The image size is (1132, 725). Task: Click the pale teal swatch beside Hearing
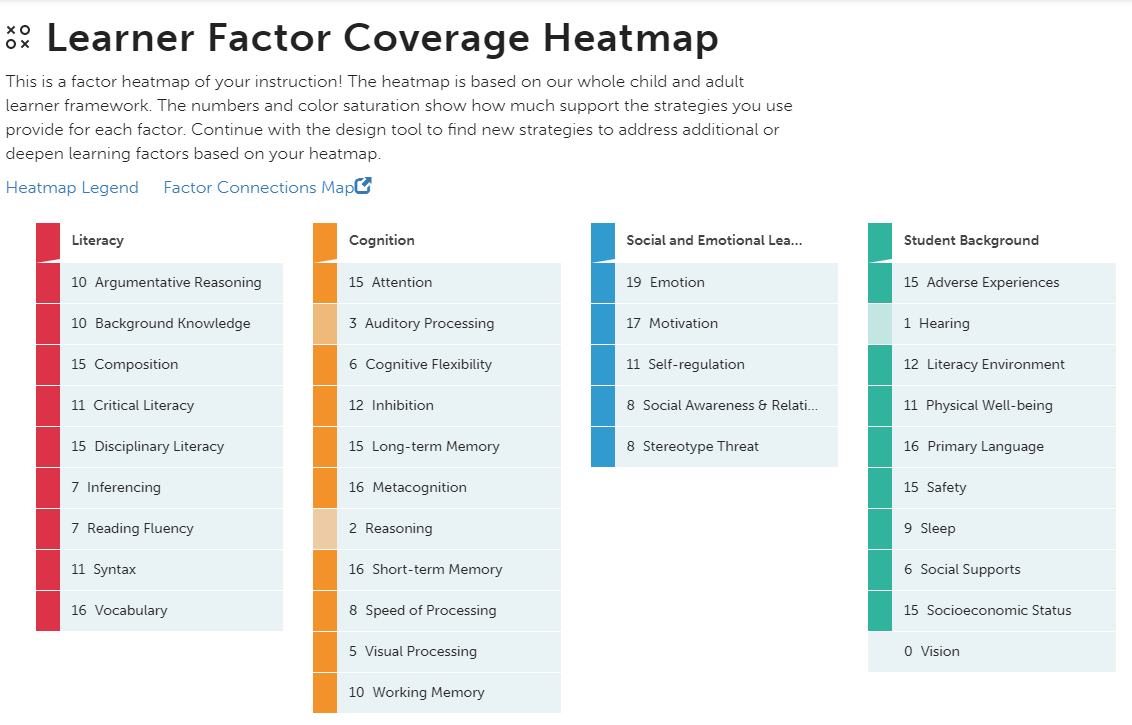coord(880,324)
